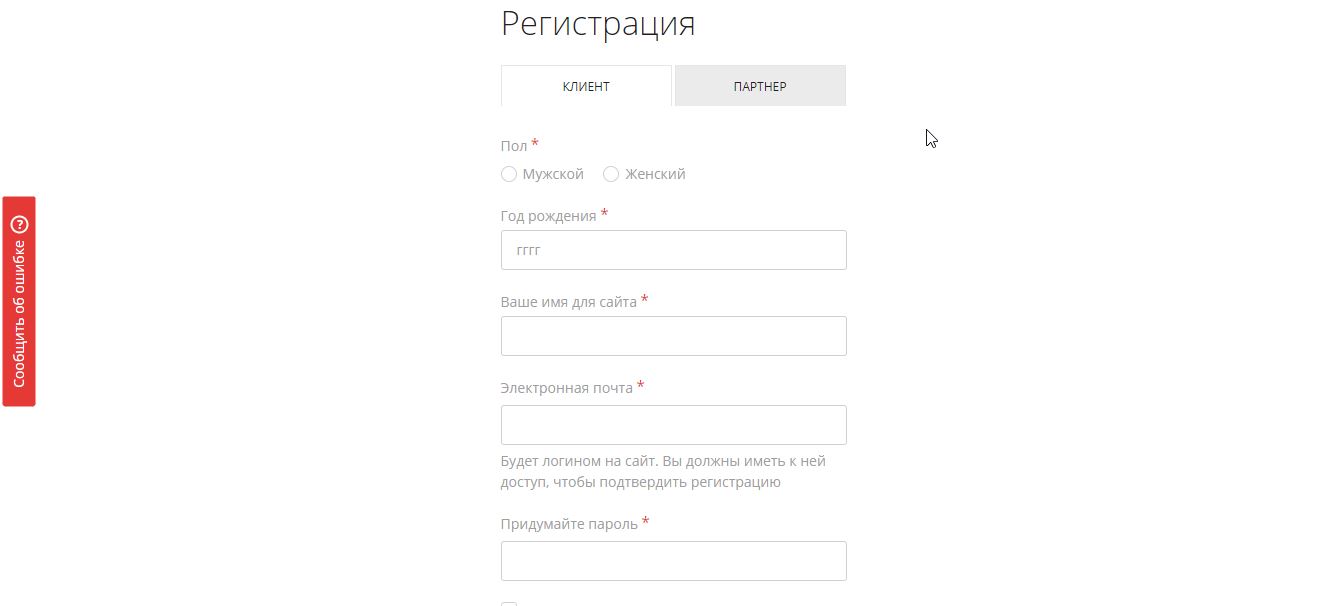Click the Придумайте пароль label
Image resolution: width=1343 pixels, height=606 pixels.
click(568, 523)
